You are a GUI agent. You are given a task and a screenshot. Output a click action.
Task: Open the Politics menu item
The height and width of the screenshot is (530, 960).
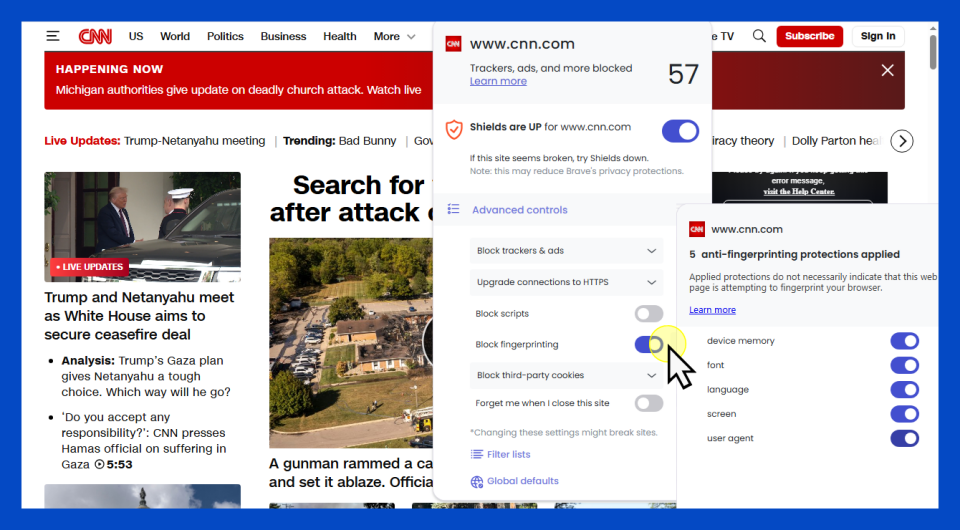tap(225, 36)
